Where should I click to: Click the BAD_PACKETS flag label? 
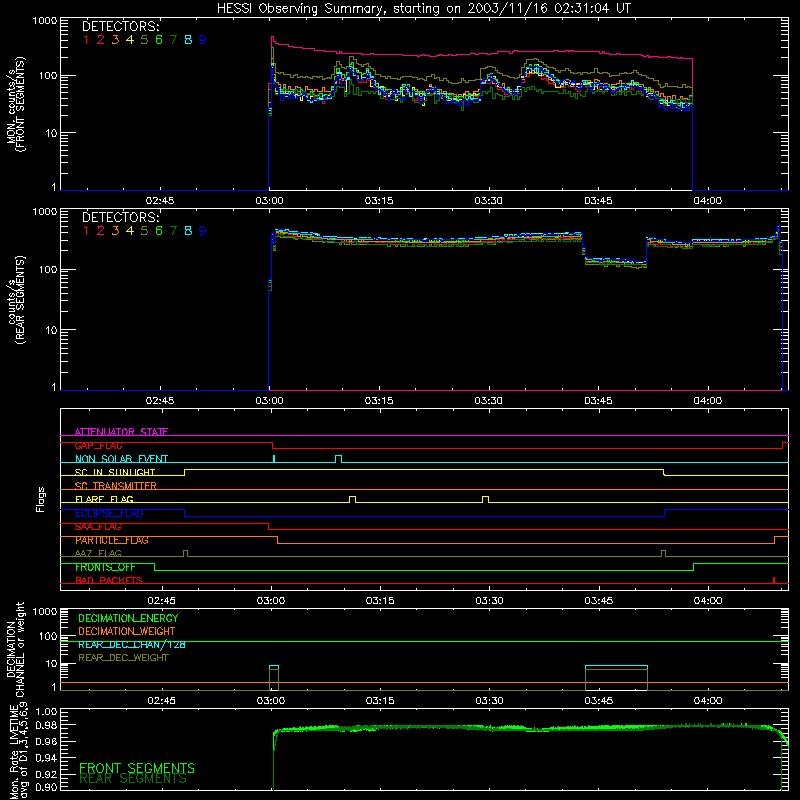(109, 581)
